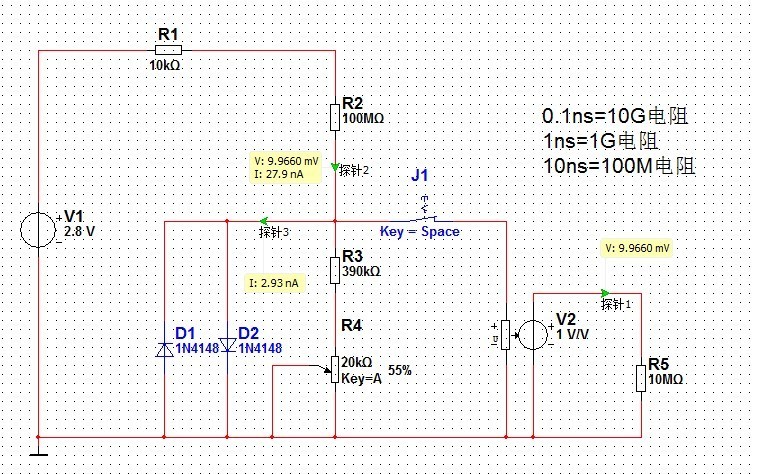Select the R1 resistor symbol
Screen dimensions: 757x474
pyautogui.click(x=169, y=48)
